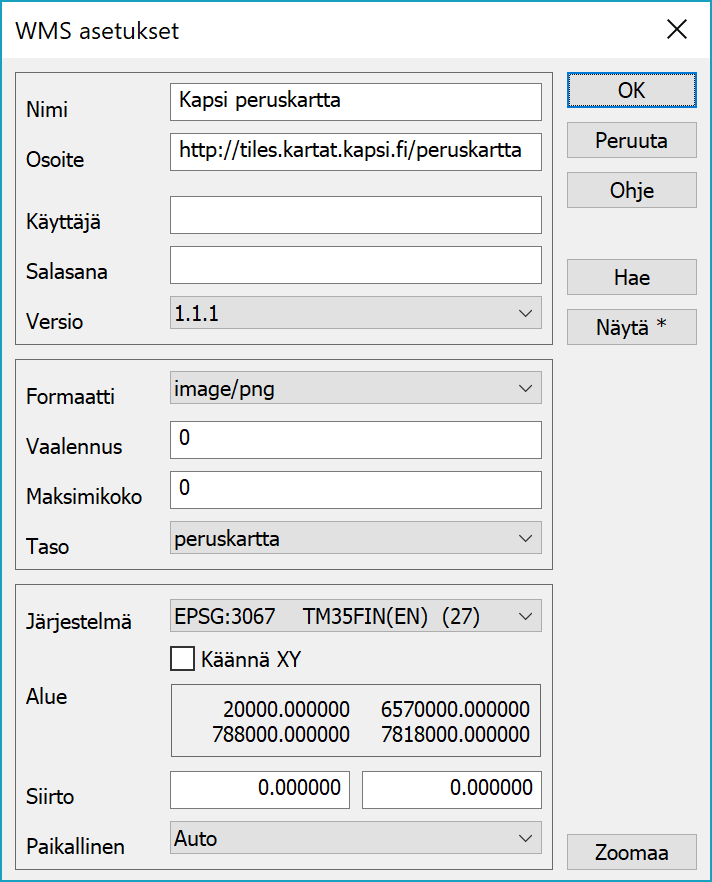Focus the Maksimikoko input field
The image size is (712, 882).
355,489
